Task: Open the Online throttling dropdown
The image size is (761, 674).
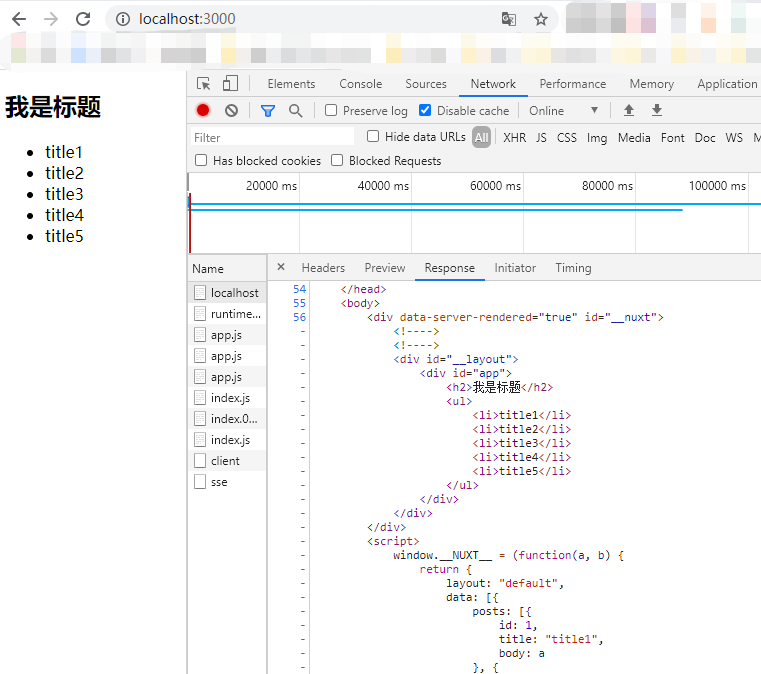Action: pyautogui.click(x=563, y=111)
